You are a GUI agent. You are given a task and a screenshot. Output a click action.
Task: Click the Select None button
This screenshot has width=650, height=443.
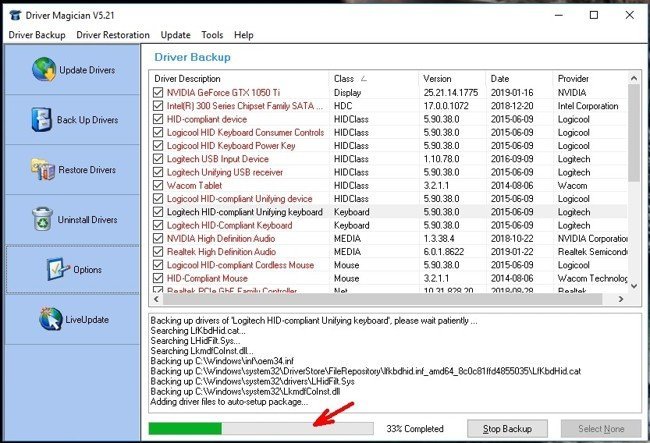tap(601, 429)
